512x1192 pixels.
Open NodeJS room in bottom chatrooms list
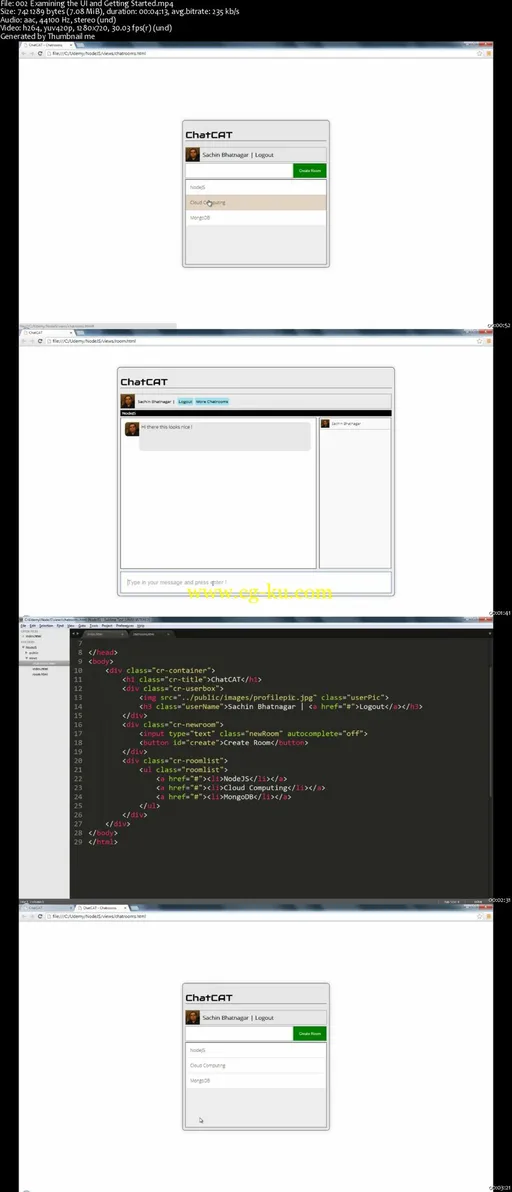256,1050
